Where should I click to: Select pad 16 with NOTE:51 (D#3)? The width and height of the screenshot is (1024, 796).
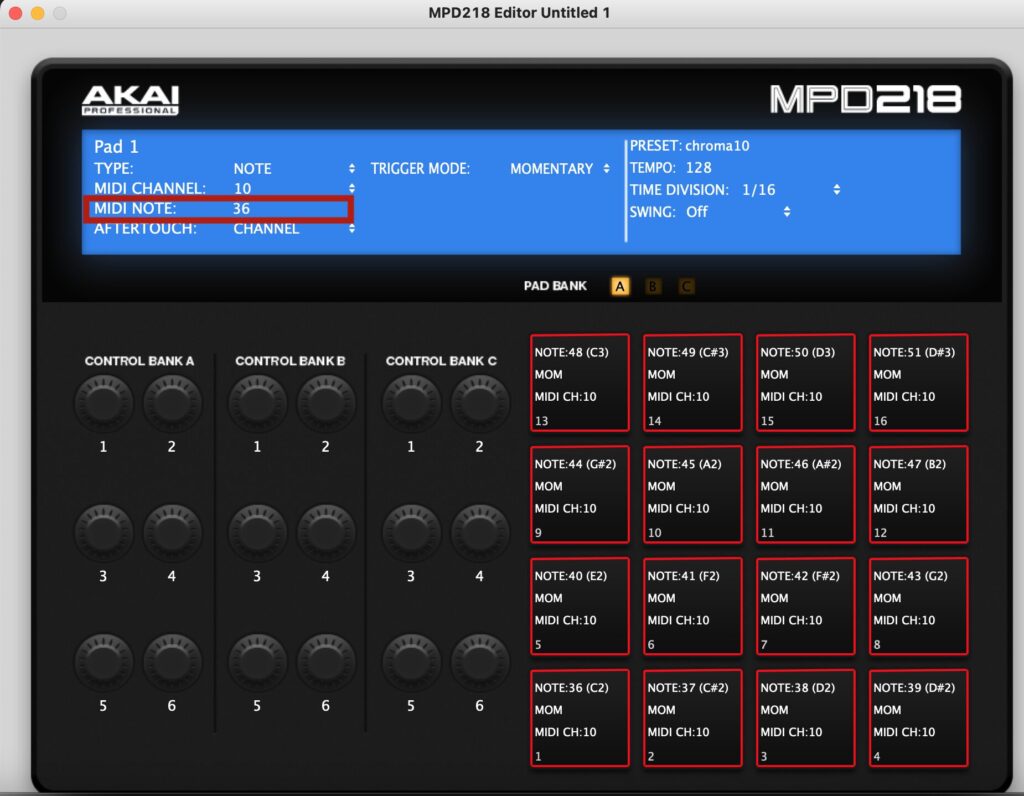[x=919, y=383]
